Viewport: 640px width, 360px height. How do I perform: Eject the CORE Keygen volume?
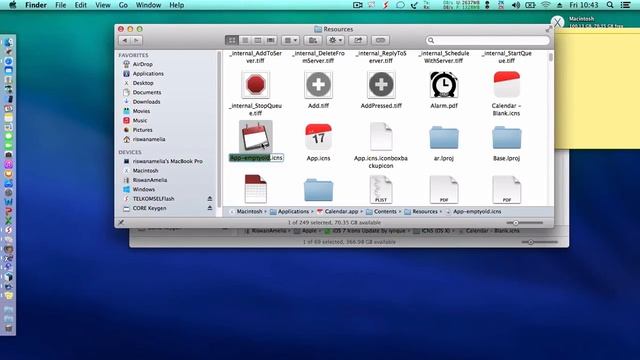coord(210,208)
